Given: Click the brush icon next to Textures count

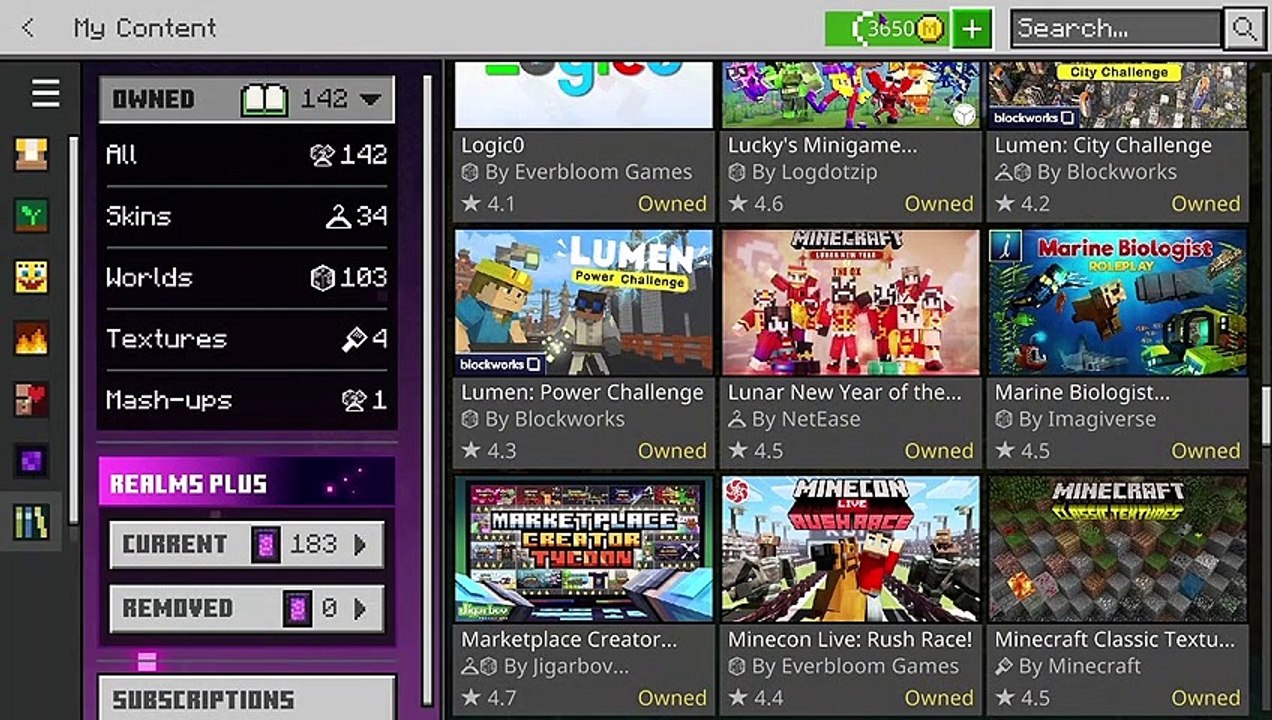Looking at the screenshot, I should tap(354, 340).
